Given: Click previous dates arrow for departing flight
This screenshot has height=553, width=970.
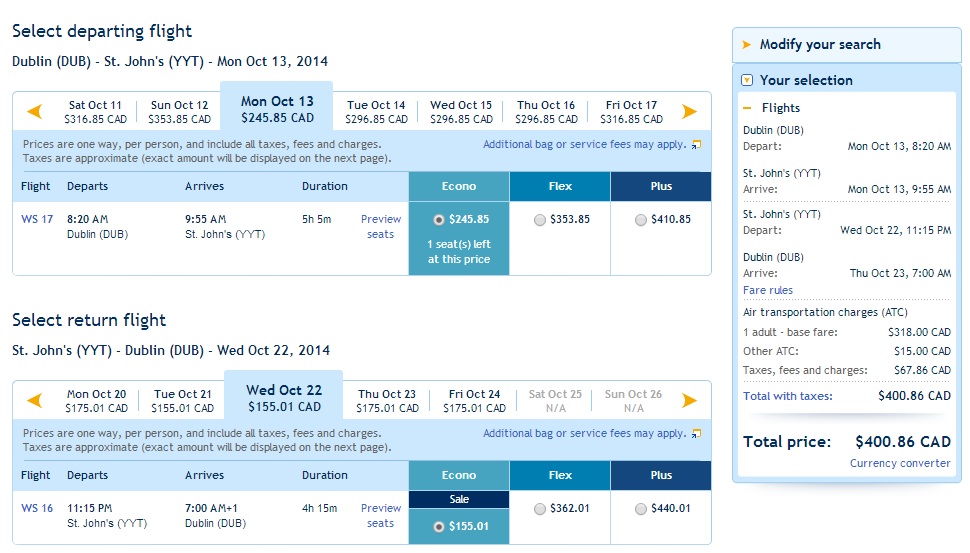Looking at the screenshot, I should pyautogui.click(x=35, y=112).
